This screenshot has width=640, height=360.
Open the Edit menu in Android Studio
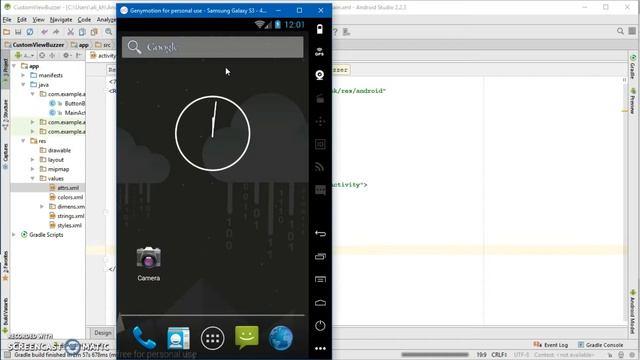point(22,20)
